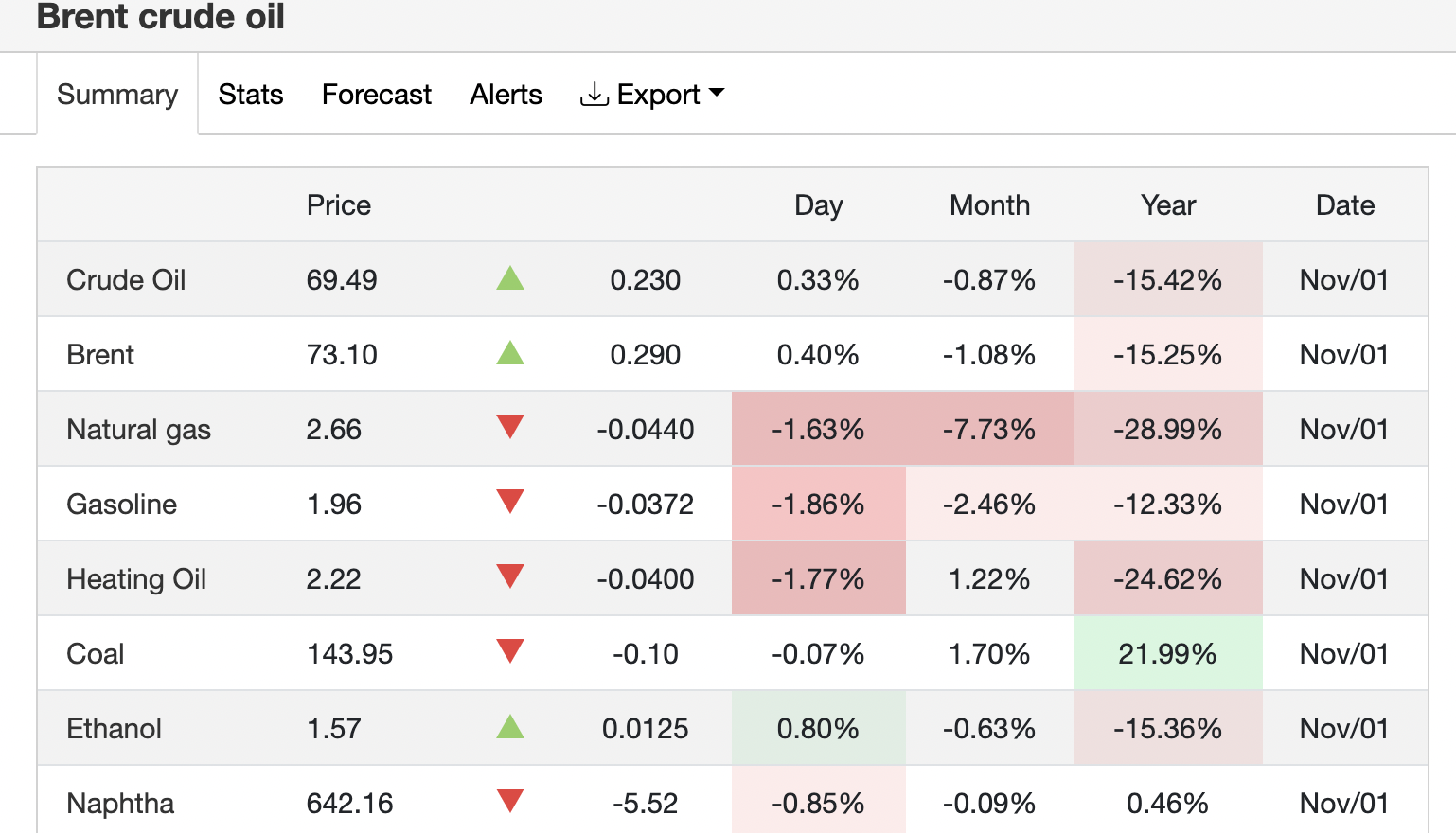Go to the Alerts tab
The image size is (1456, 833).
pos(506,95)
